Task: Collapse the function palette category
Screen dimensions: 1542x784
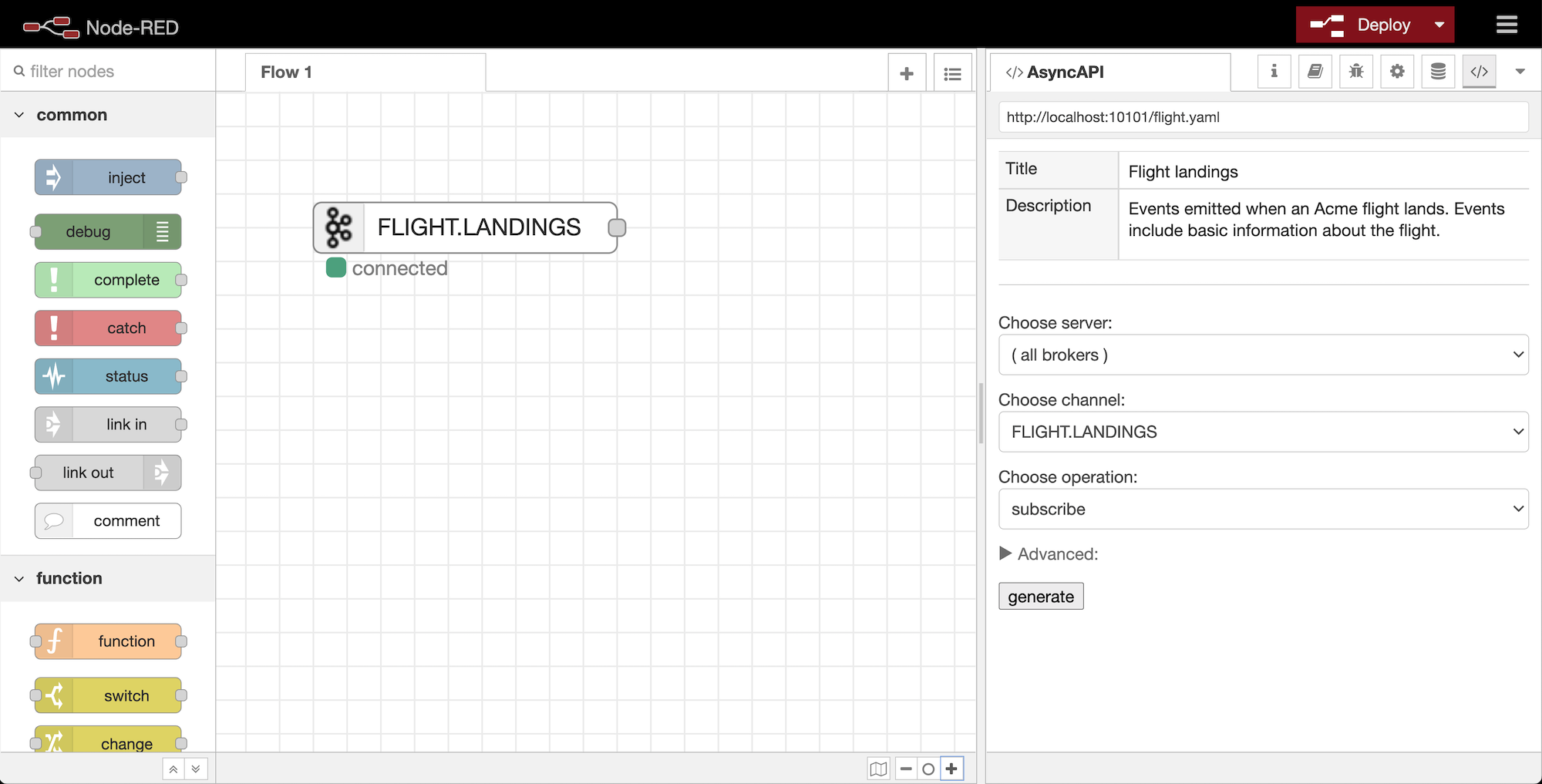Action: pyautogui.click(x=108, y=578)
